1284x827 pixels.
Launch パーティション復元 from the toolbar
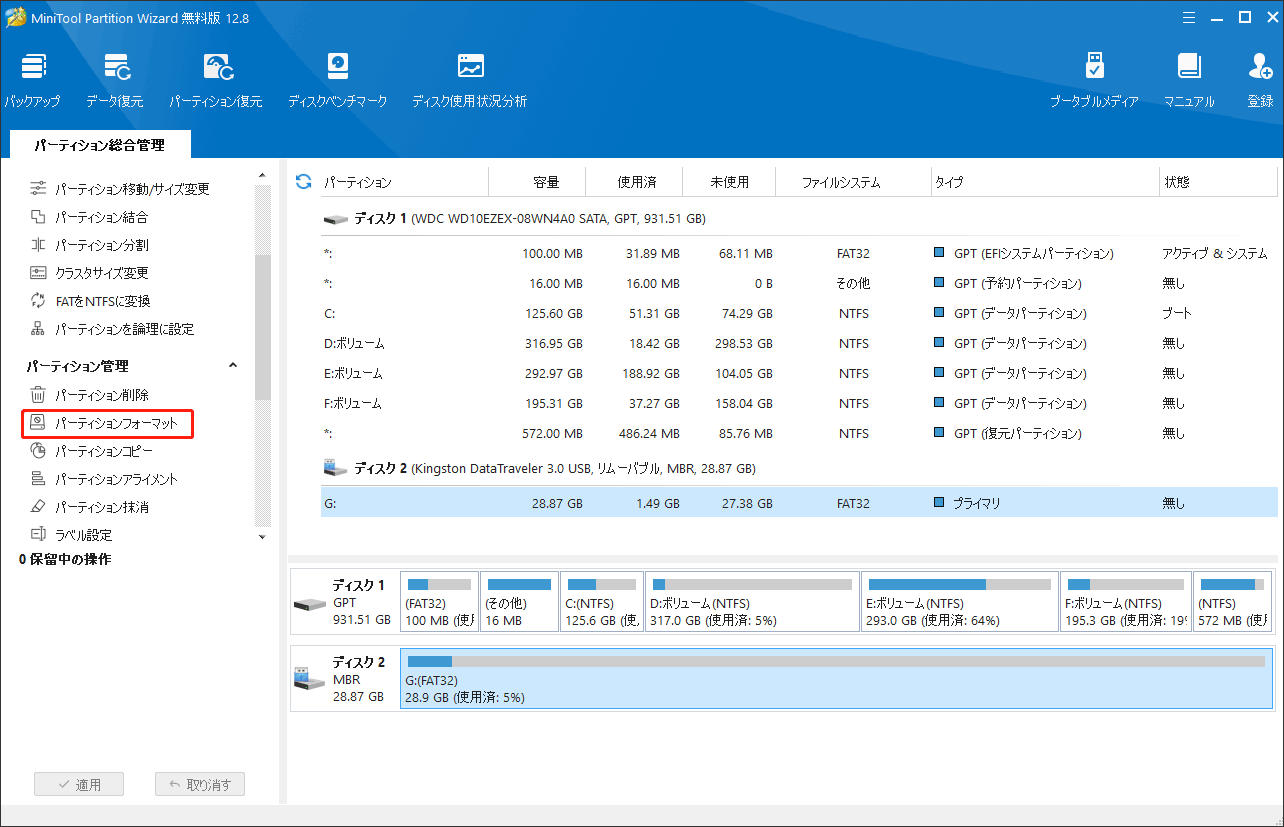(x=216, y=81)
